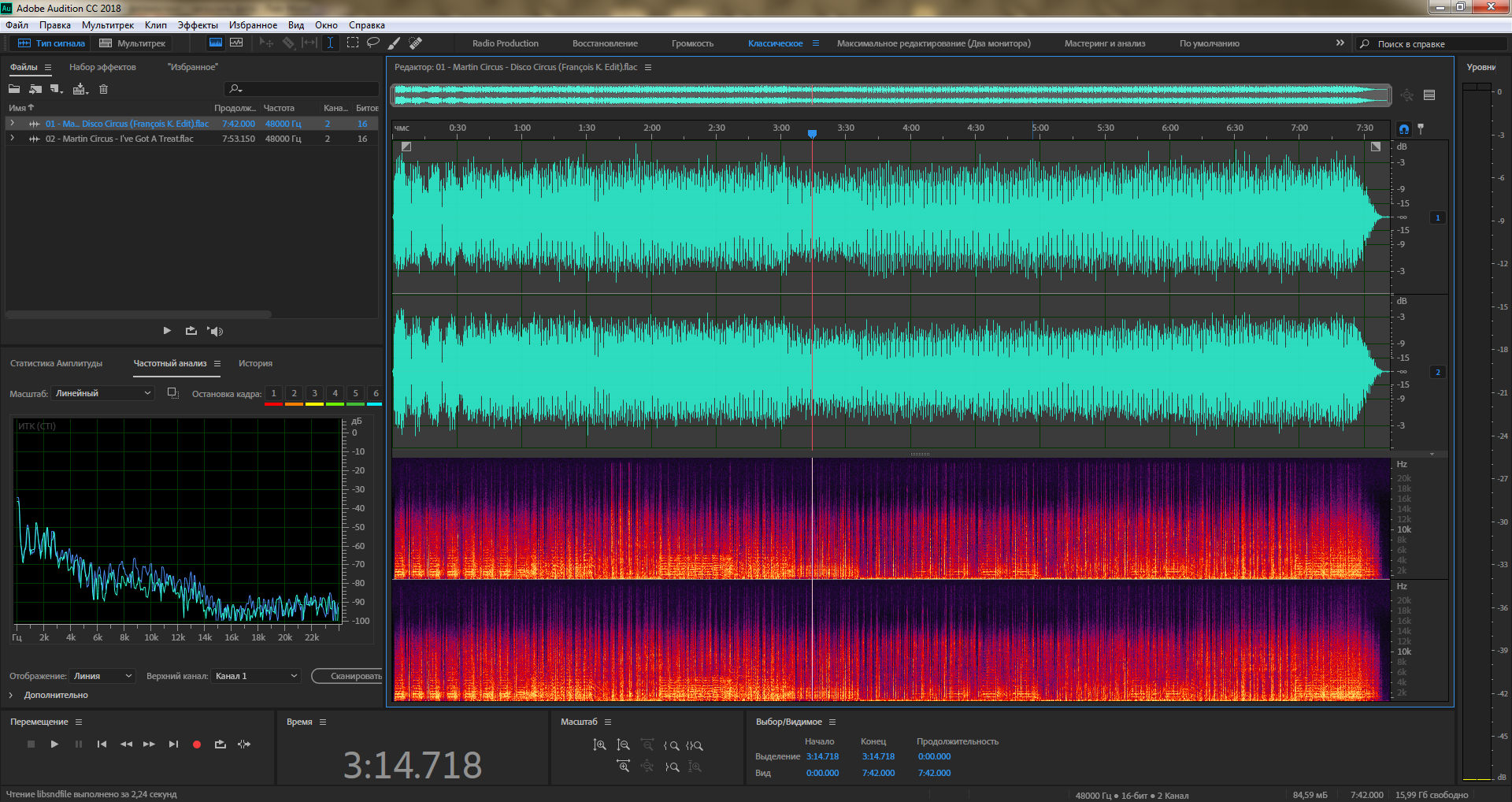The width and height of the screenshot is (1512, 802).
Task: Expand the workspace overflow chevrons
Action: point(1340,43)
